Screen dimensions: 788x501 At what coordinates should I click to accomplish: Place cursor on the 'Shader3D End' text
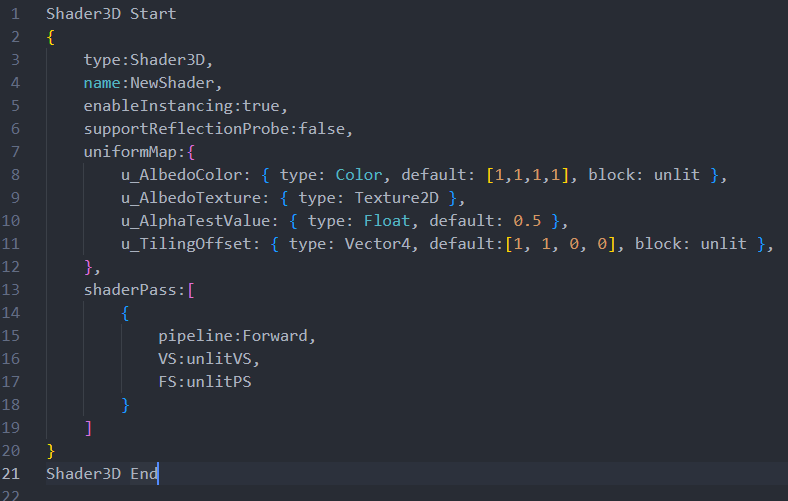pos(102,473)
